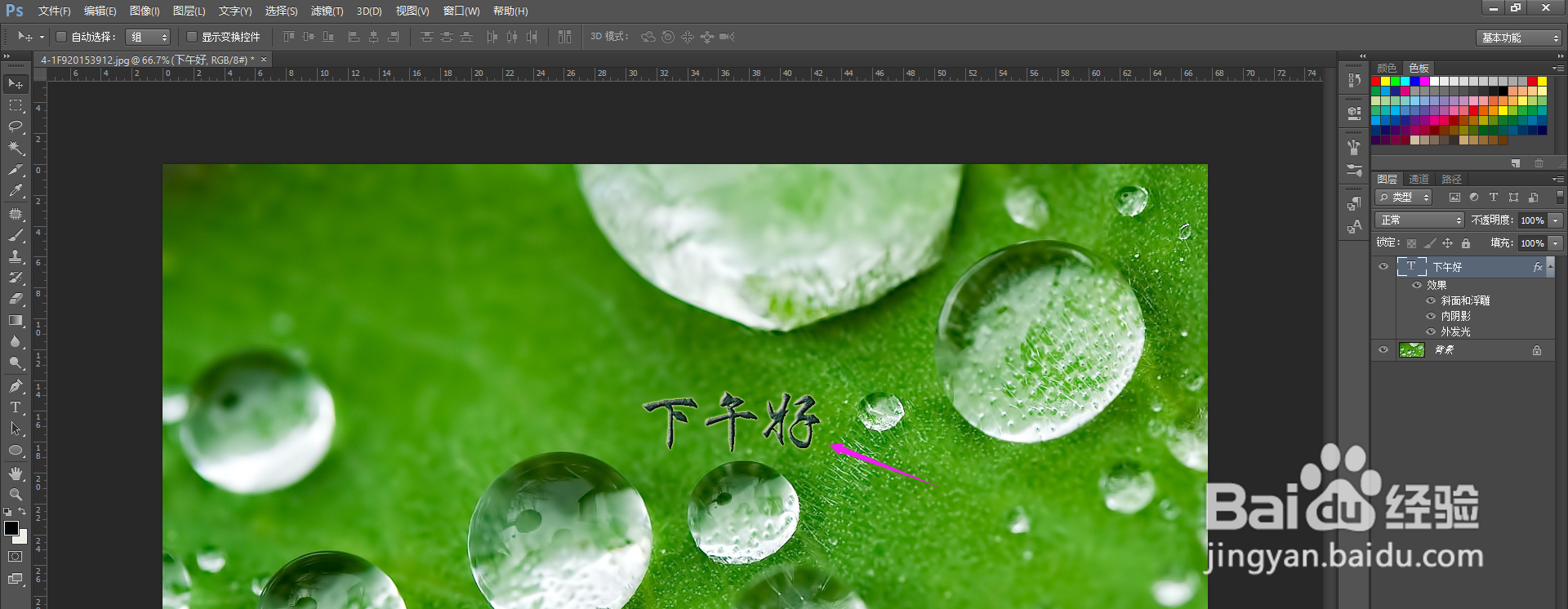This screenshot has width=1568, height=609.
Task: Open the 图像(I) menu
Action: 145,11
